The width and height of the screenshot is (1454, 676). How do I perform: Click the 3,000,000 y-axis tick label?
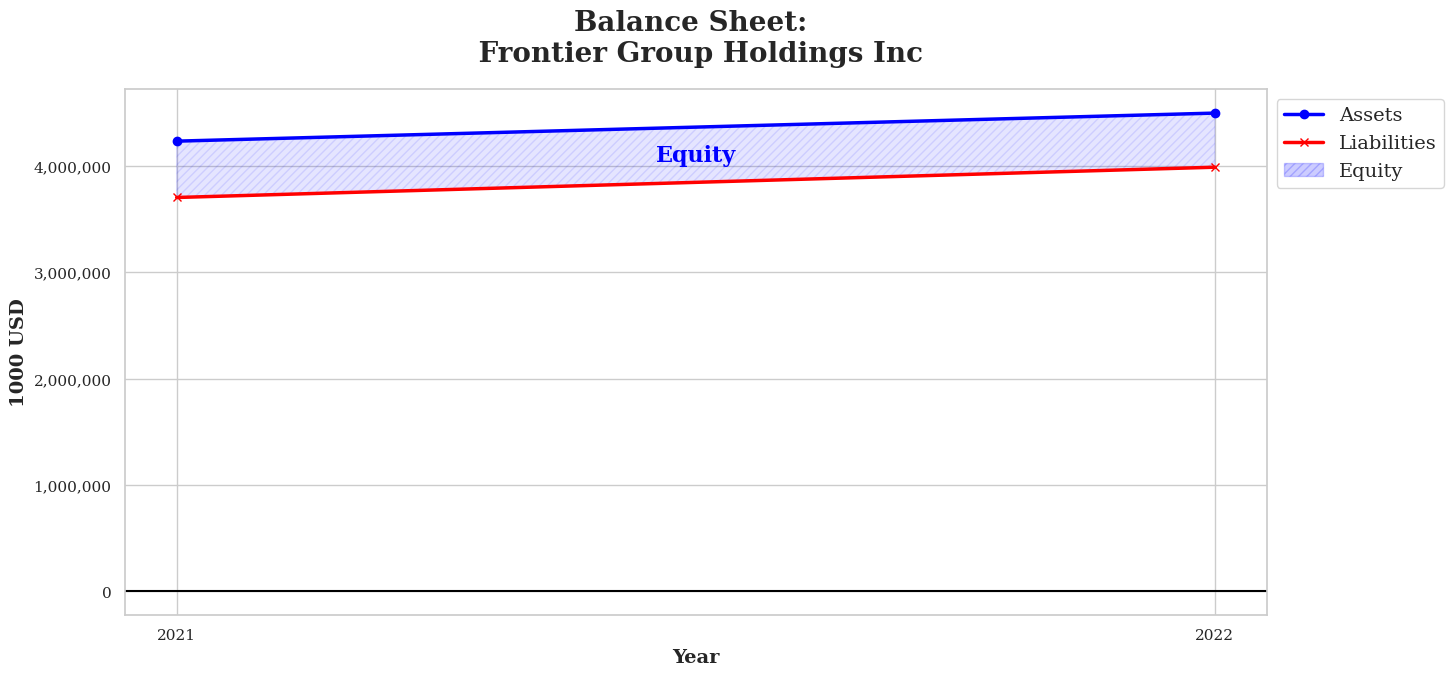[73, 273]
